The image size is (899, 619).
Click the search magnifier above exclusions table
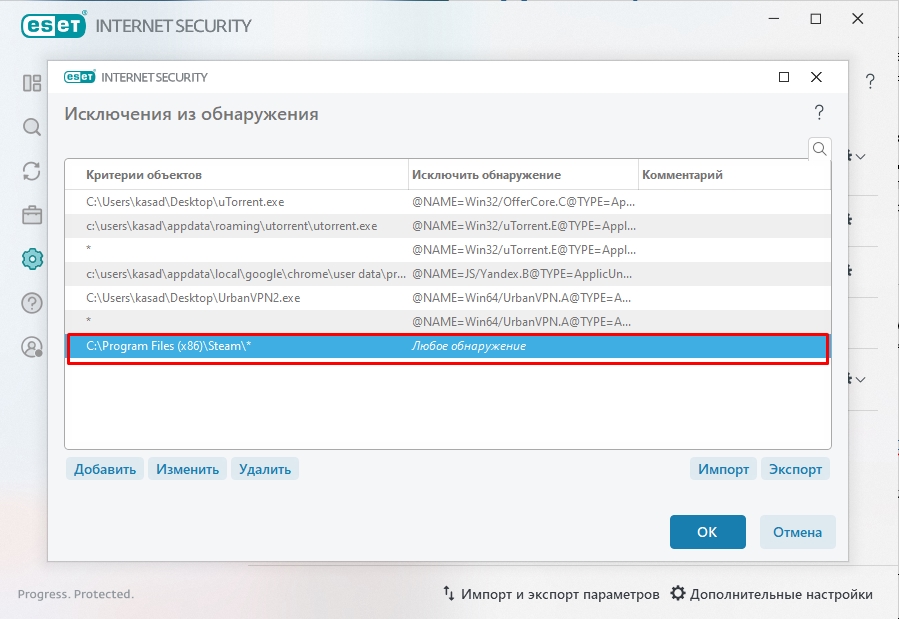click(x=819, y=149)
